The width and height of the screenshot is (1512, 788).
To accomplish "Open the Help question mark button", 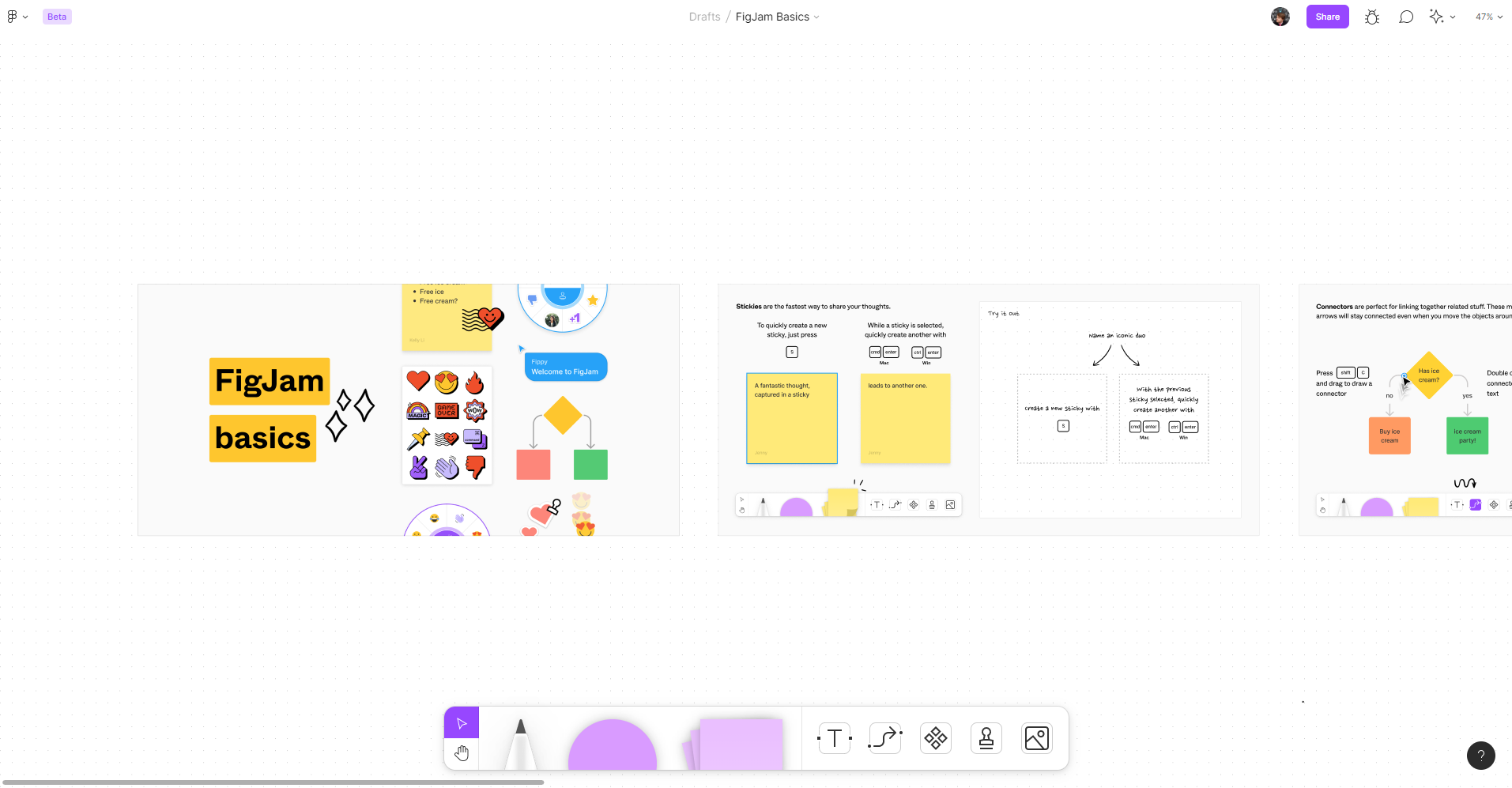I will click(1481, 755).
